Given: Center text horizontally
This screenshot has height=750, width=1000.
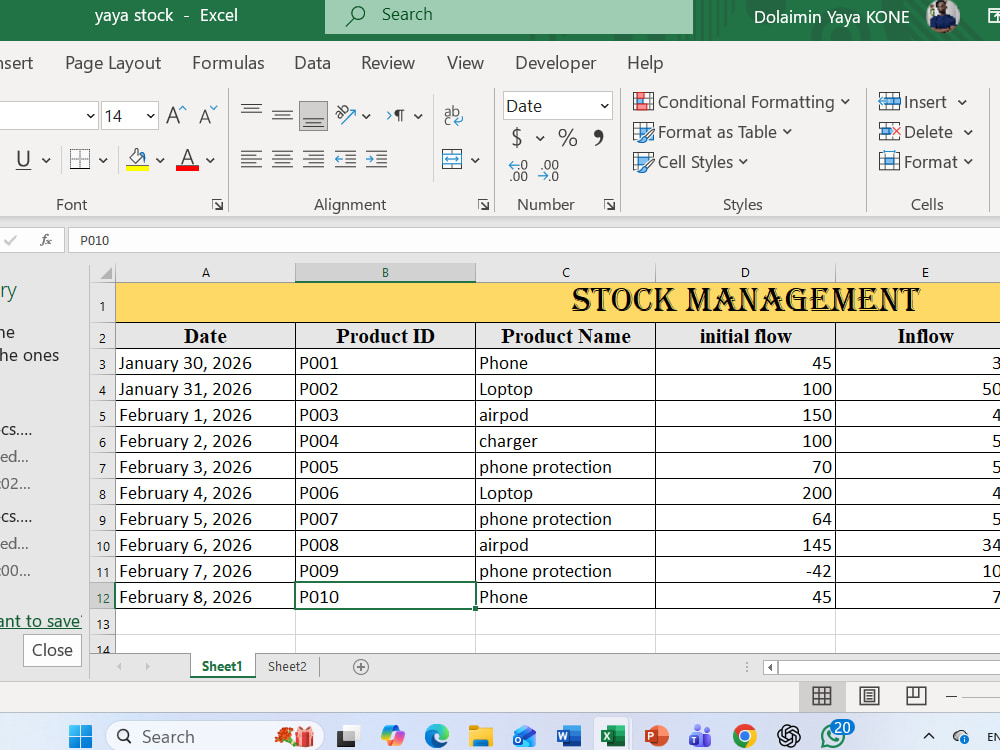Looking at the screenshot, I should [x=282, y=159].
